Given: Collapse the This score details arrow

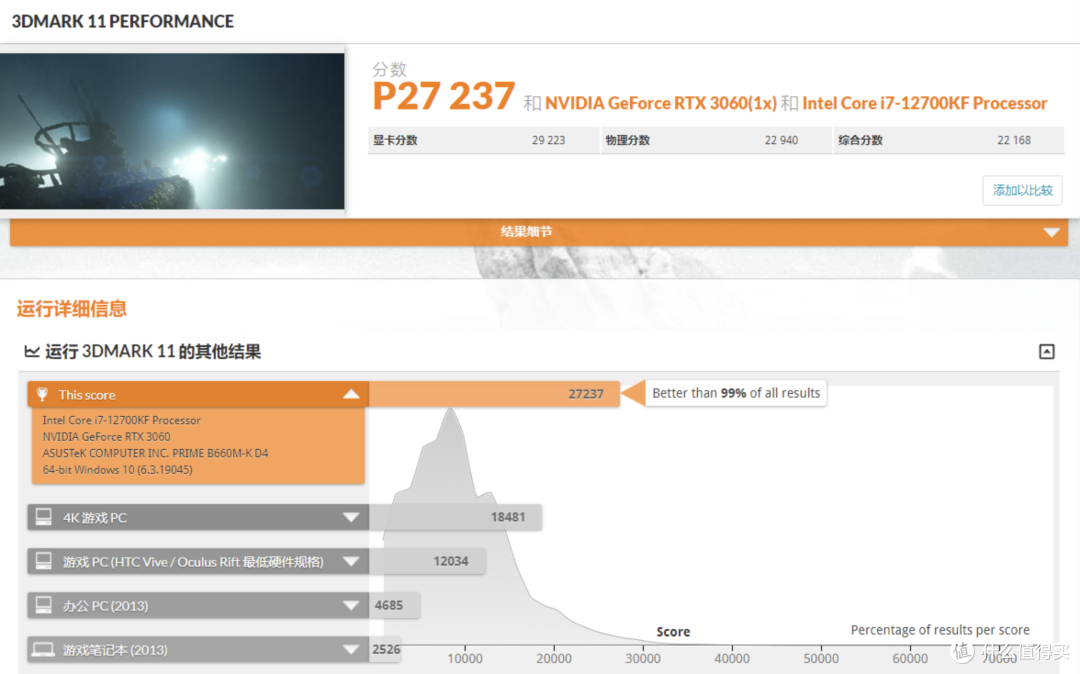Looking at the screenshot, I should (x=351, y=394).
